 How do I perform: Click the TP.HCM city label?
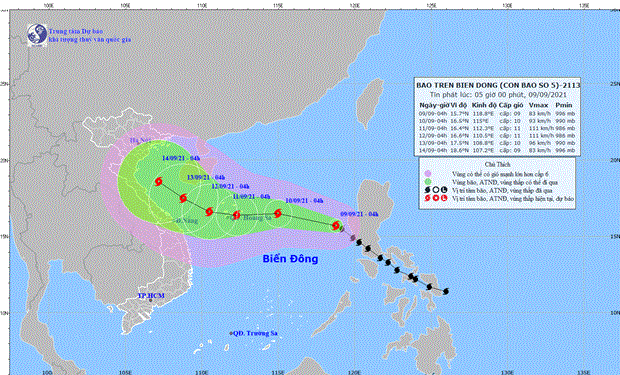click(151, 295)
